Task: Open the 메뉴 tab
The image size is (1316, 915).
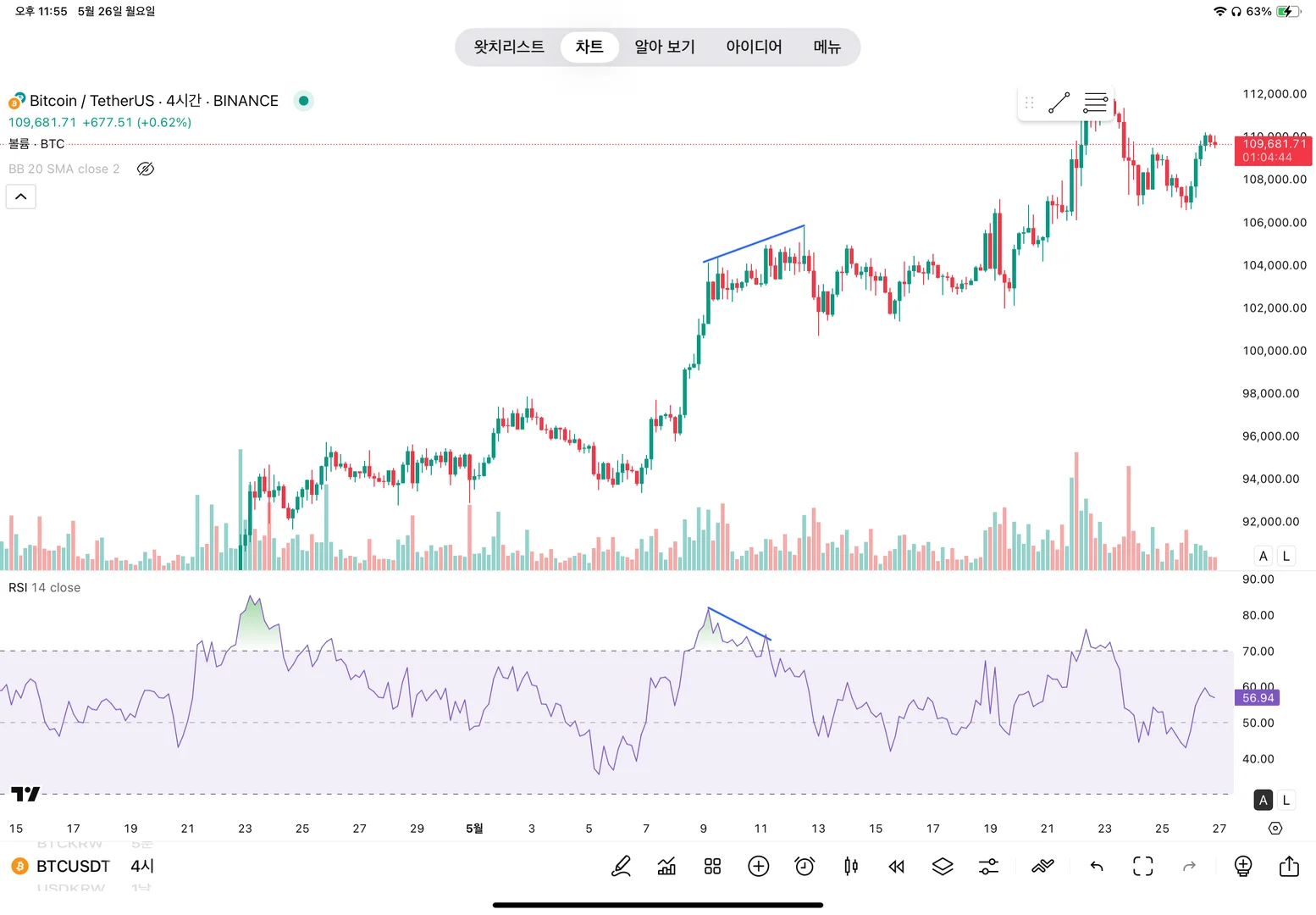Action: (827, 47)
